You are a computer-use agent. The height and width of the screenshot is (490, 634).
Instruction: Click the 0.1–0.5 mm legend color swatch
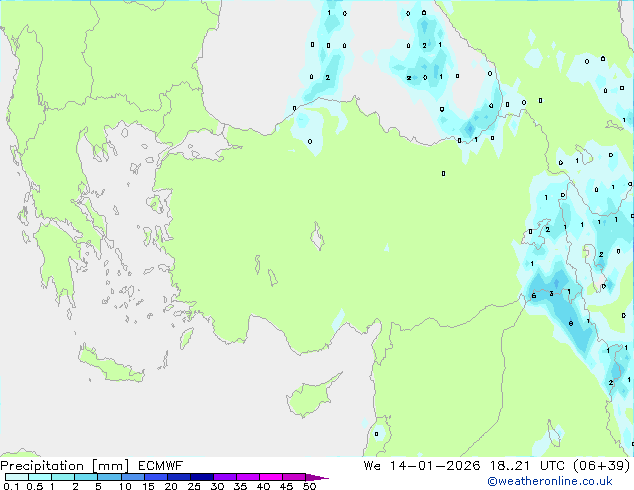pos(17,477)
